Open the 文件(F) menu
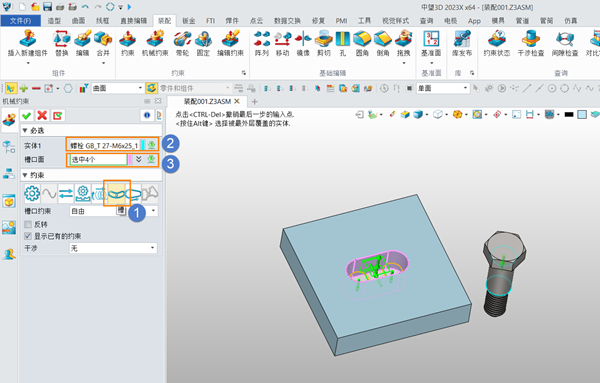Viewport: 600px width, 383px height. pyautogui.click(x=21, y=21)
